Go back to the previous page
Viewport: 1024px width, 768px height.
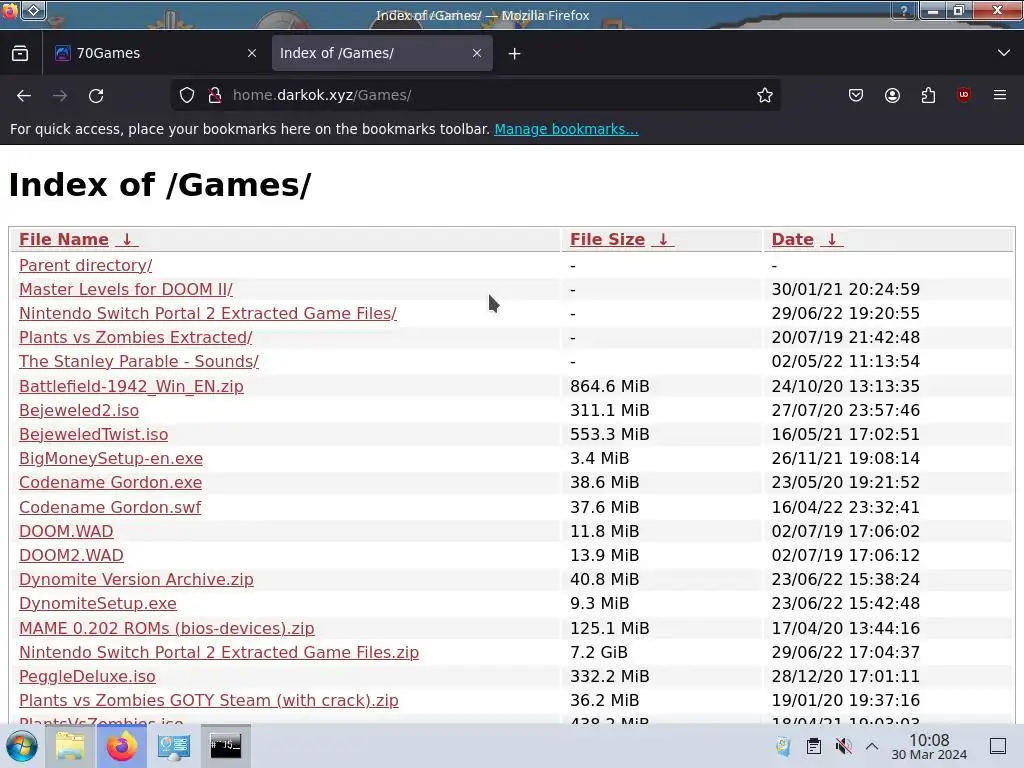pos(24,95)
